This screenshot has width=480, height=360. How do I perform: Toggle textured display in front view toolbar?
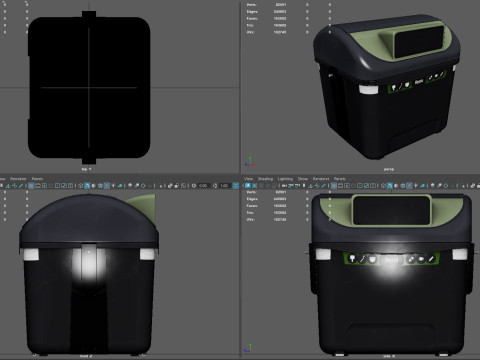click(x=107, y=186)
